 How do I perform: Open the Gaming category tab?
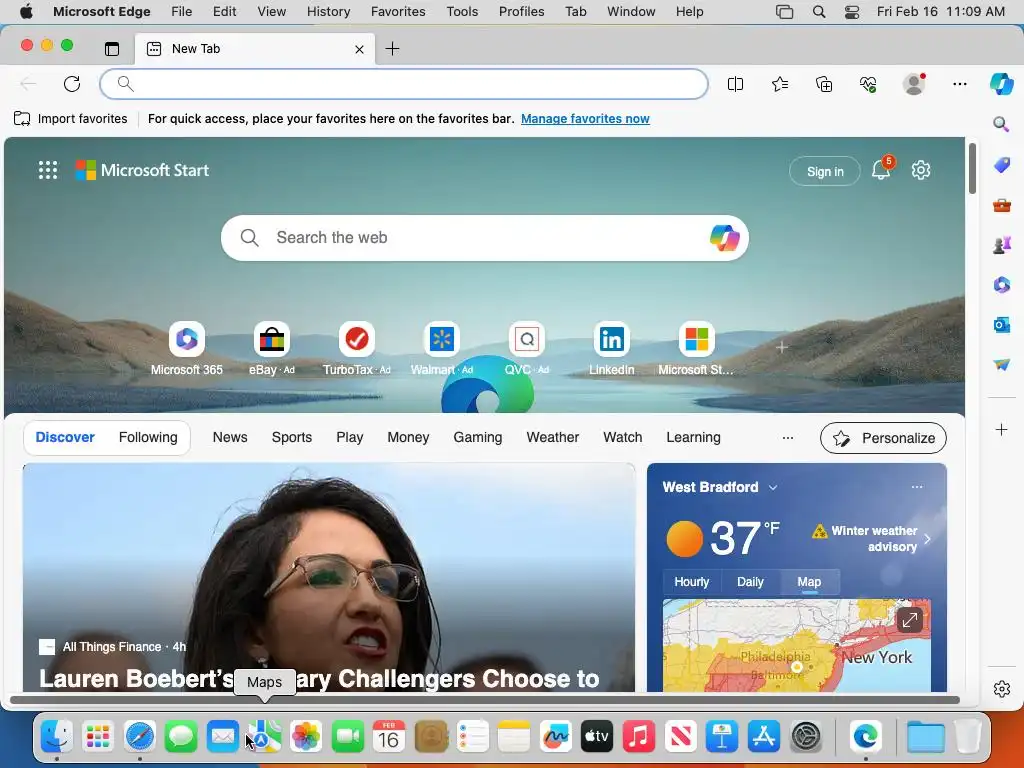point(478,438)
